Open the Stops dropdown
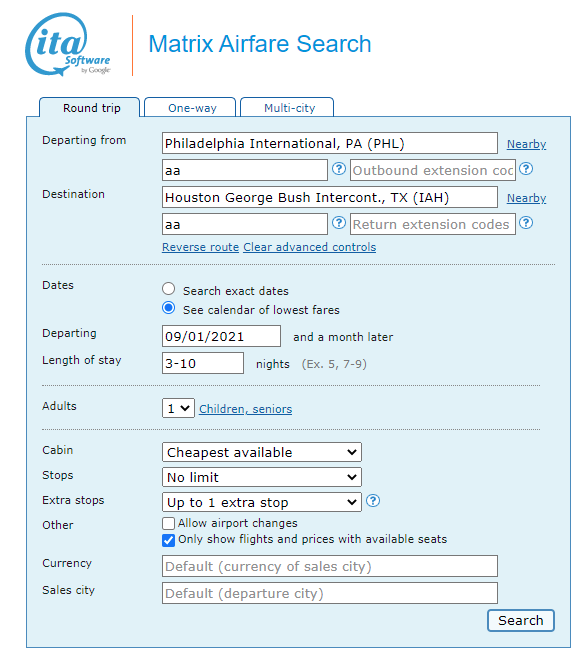 261,477
